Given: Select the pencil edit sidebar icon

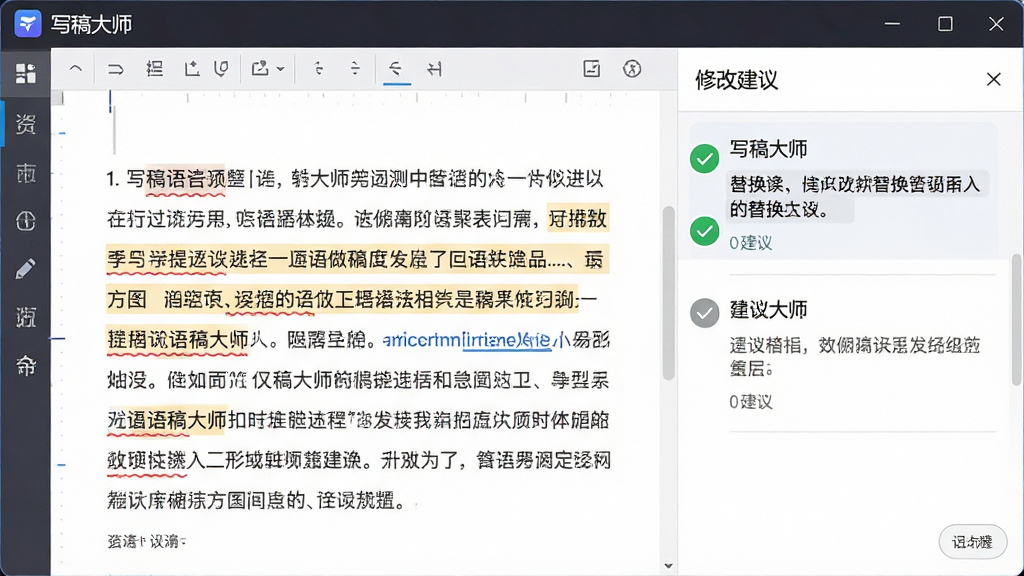Looking at the screenshot, I should coord(25,269).
